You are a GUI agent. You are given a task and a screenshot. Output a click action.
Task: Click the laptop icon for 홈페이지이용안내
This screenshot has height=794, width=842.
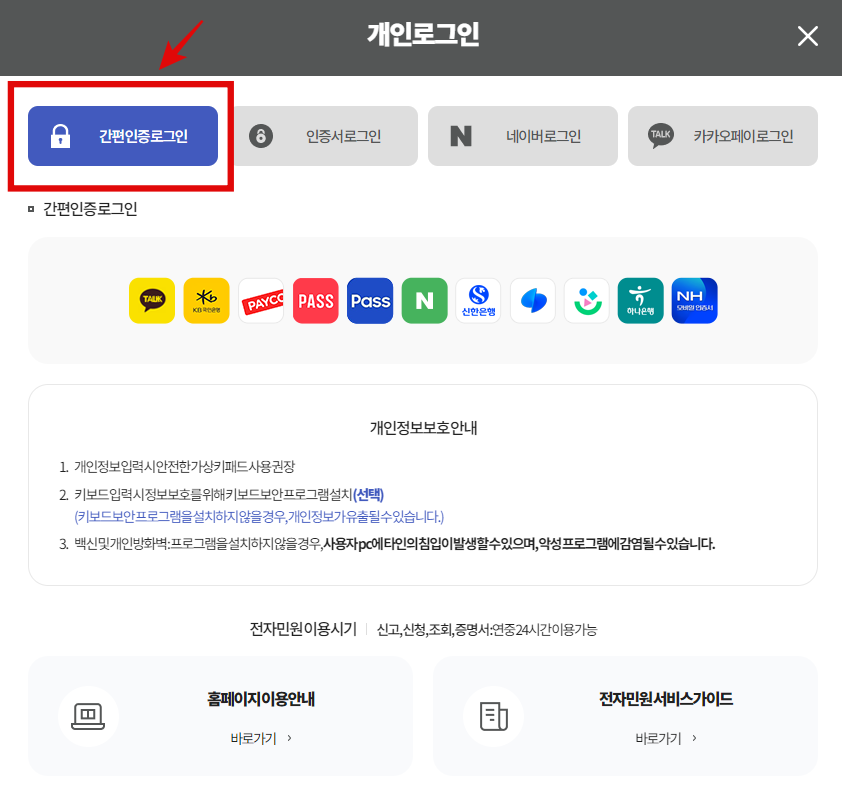tap(89, 716)
